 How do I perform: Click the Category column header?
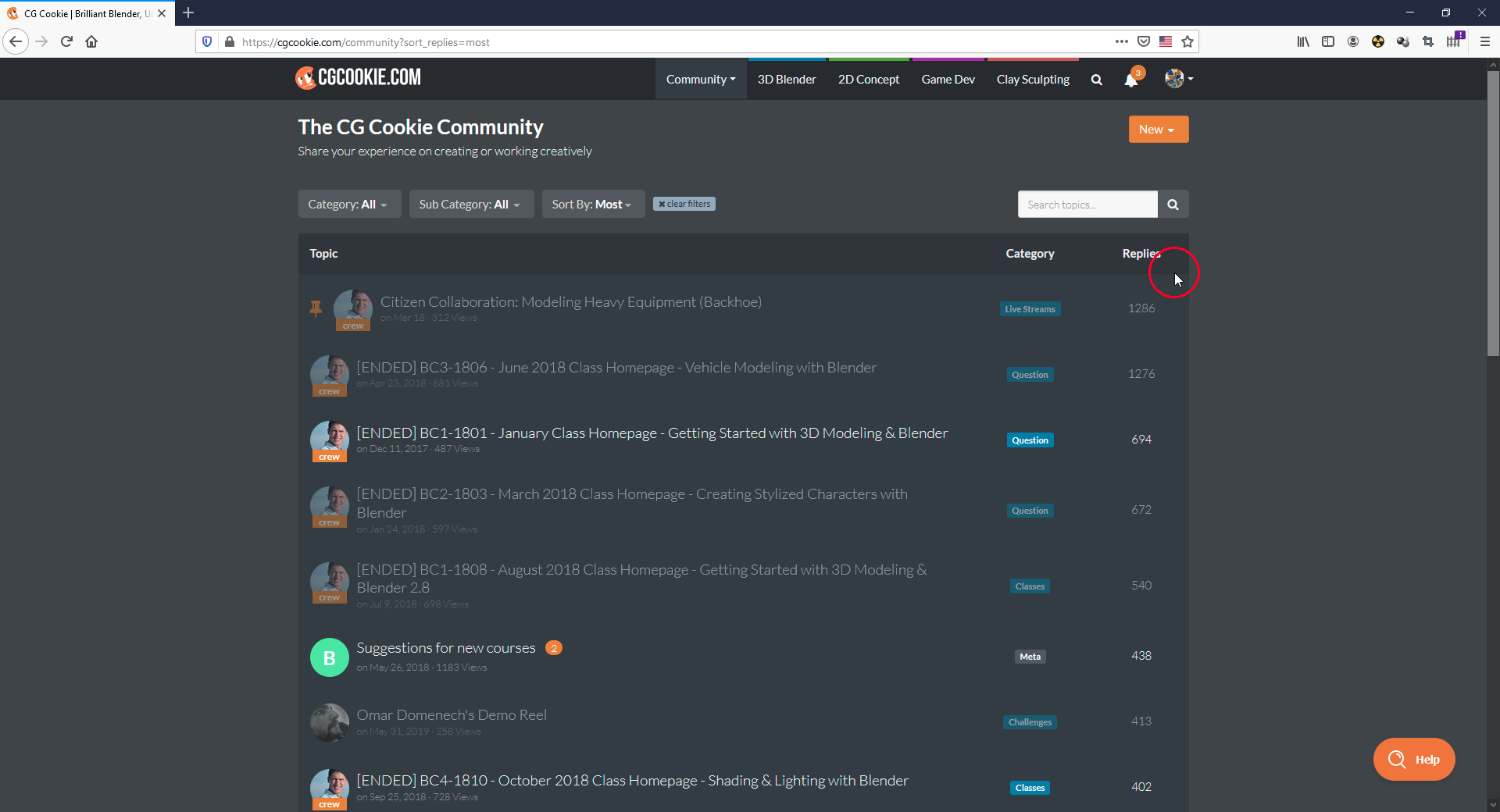1030,254
